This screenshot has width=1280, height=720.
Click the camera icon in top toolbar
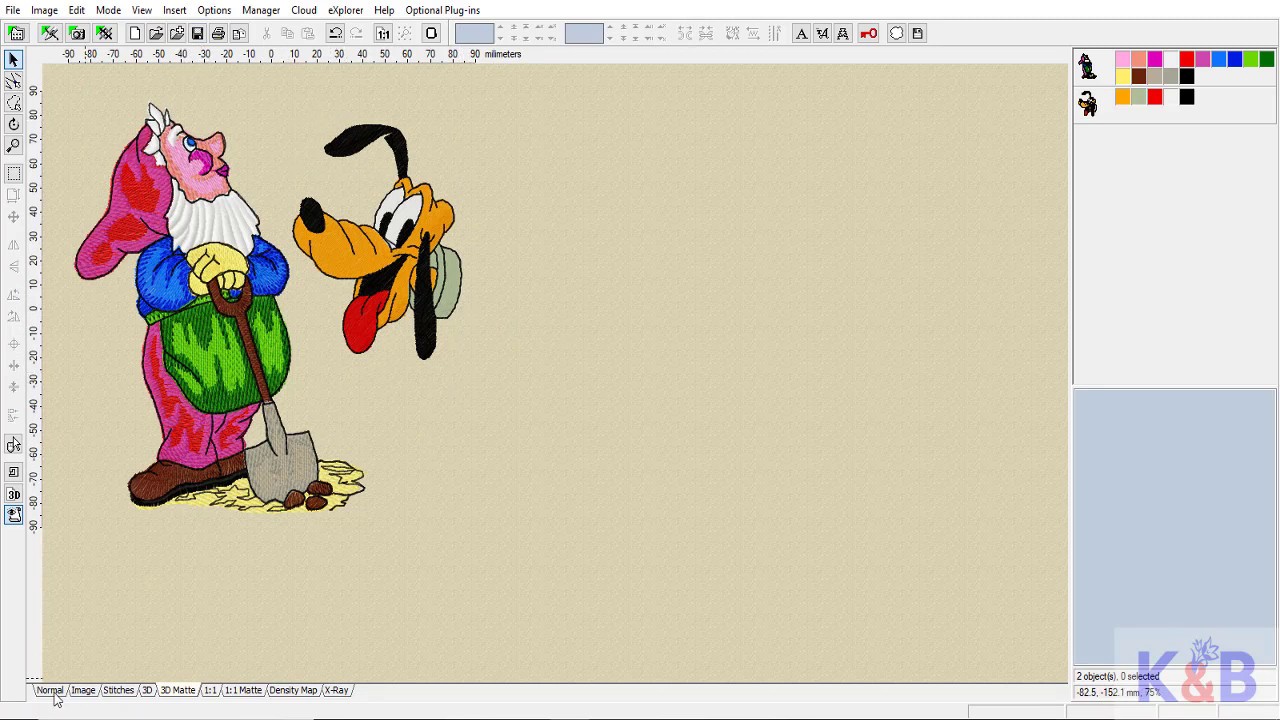77,34
